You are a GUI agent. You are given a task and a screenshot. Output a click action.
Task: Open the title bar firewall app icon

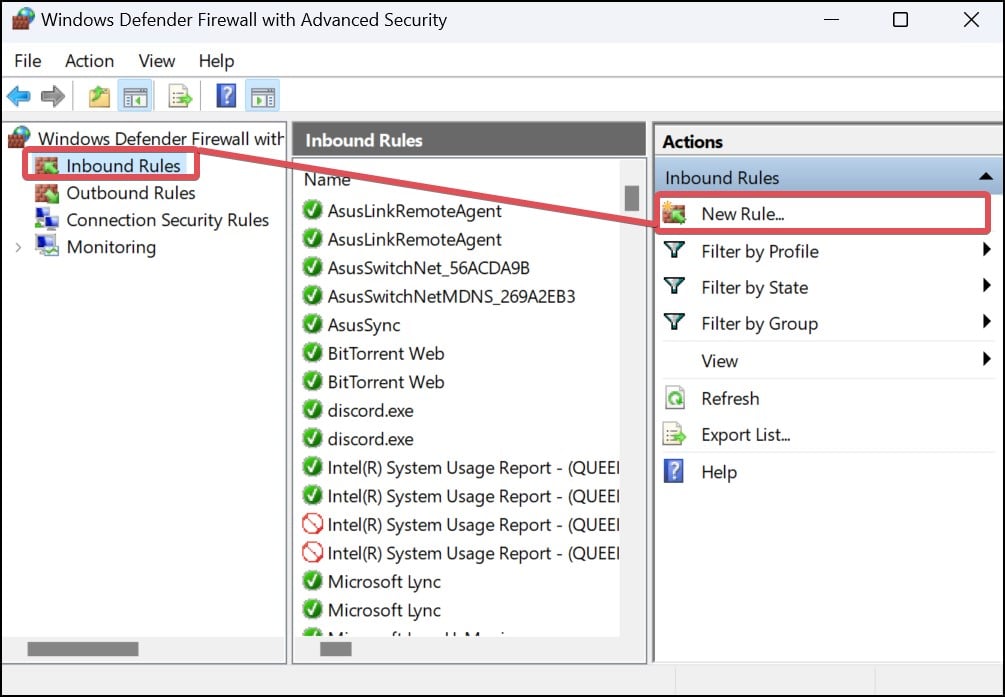23,19
